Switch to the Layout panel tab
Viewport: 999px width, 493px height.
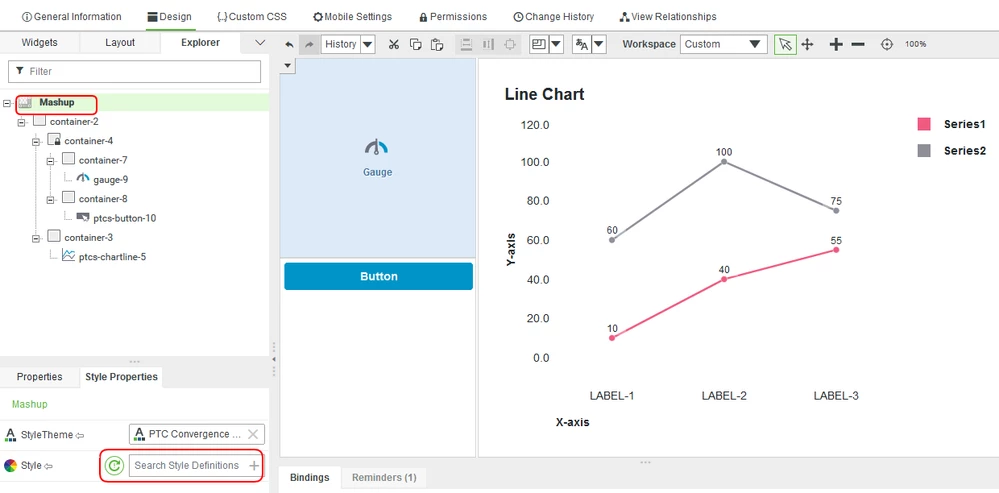(x=120, y=43)
